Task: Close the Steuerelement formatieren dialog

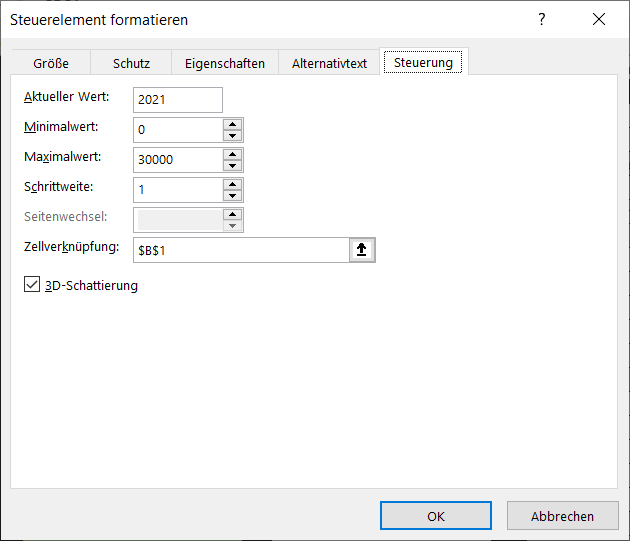Action: (598, 20)
